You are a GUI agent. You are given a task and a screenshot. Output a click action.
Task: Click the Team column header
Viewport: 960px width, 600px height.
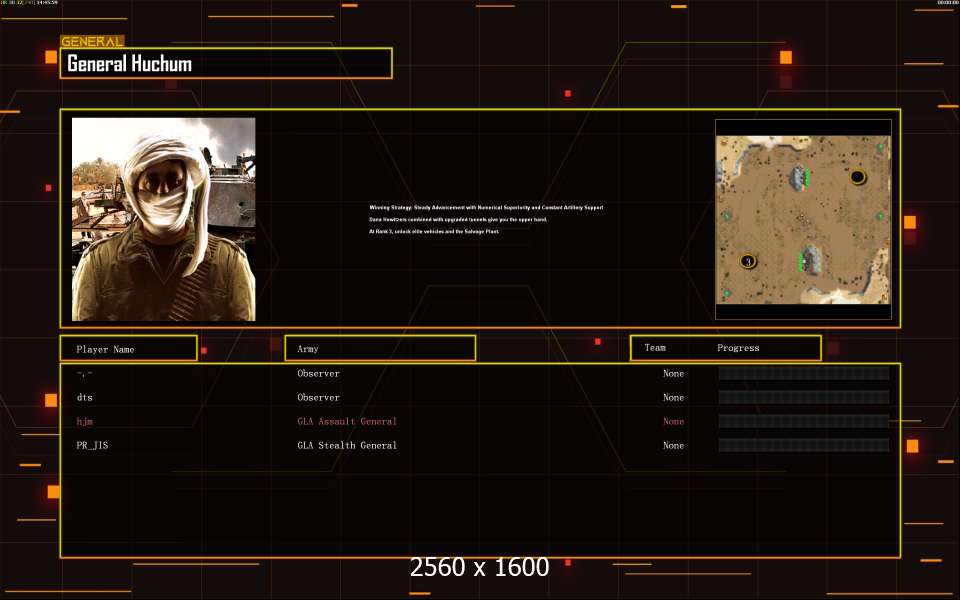tap(655, 348)
